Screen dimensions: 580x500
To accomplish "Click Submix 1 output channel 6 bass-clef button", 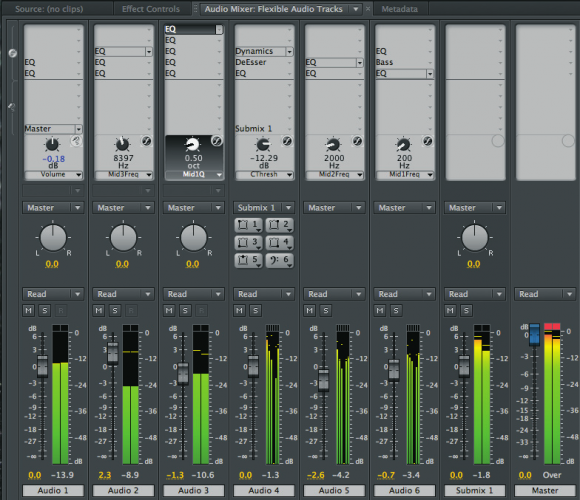I will coord(279,260).
